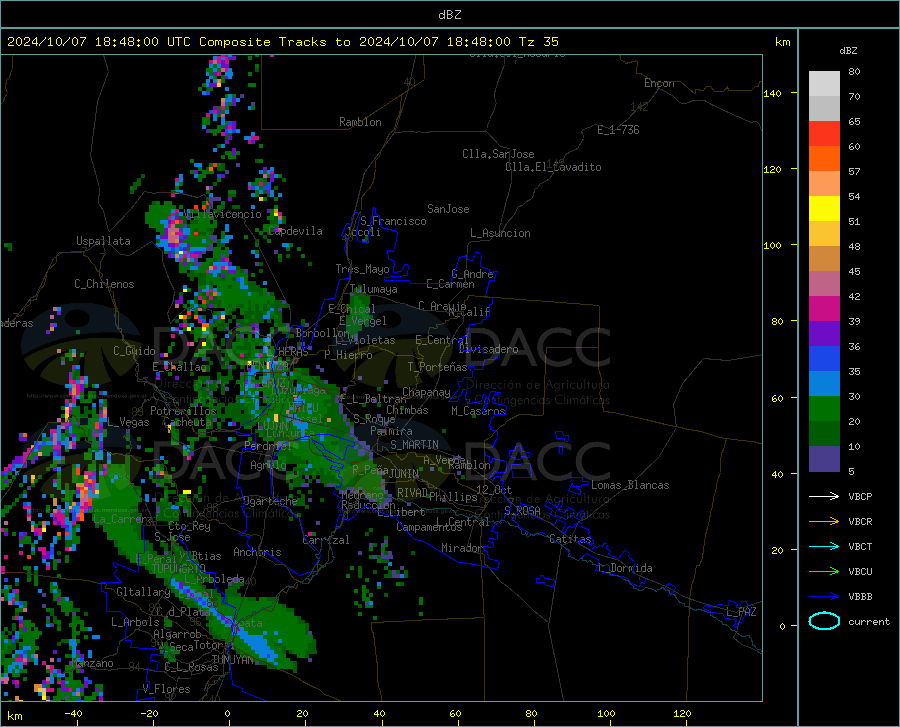
Task: Click the La_Carrera map label
Action: 122,519
